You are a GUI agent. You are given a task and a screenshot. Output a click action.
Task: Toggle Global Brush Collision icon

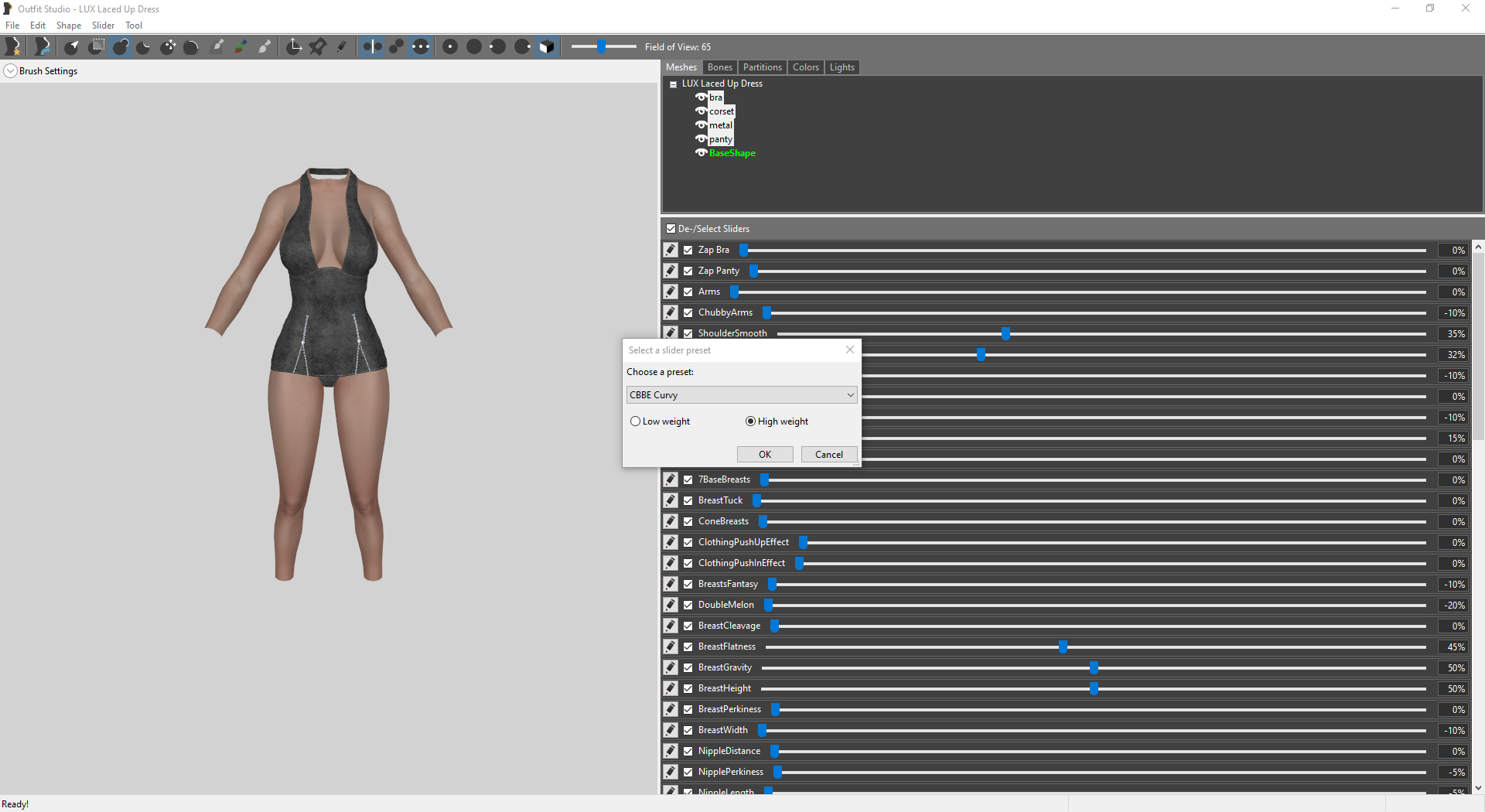point(420,47)
